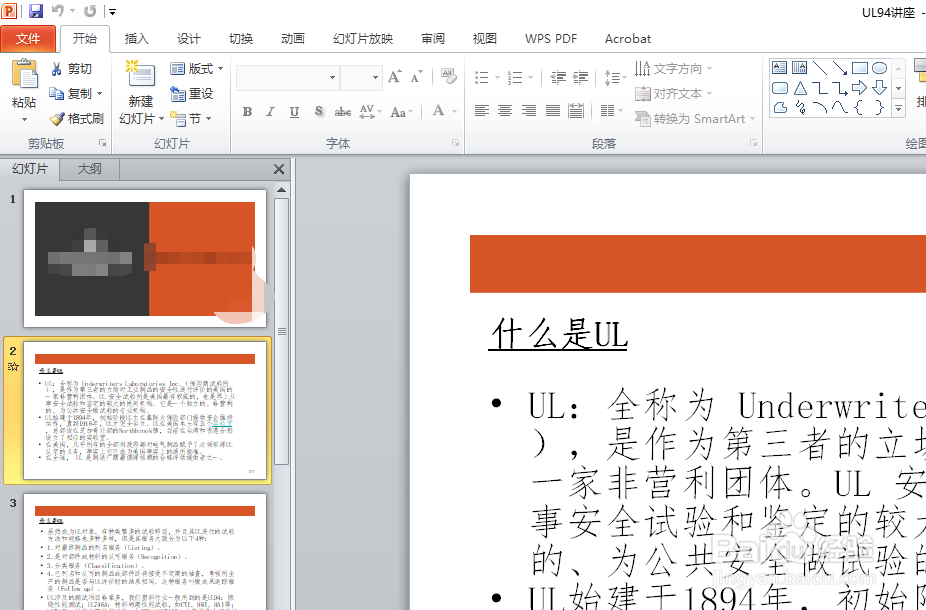This screenshot has width=926, height=610.
Task: Select the scribble drawing shape
Action: click(800, 107)
